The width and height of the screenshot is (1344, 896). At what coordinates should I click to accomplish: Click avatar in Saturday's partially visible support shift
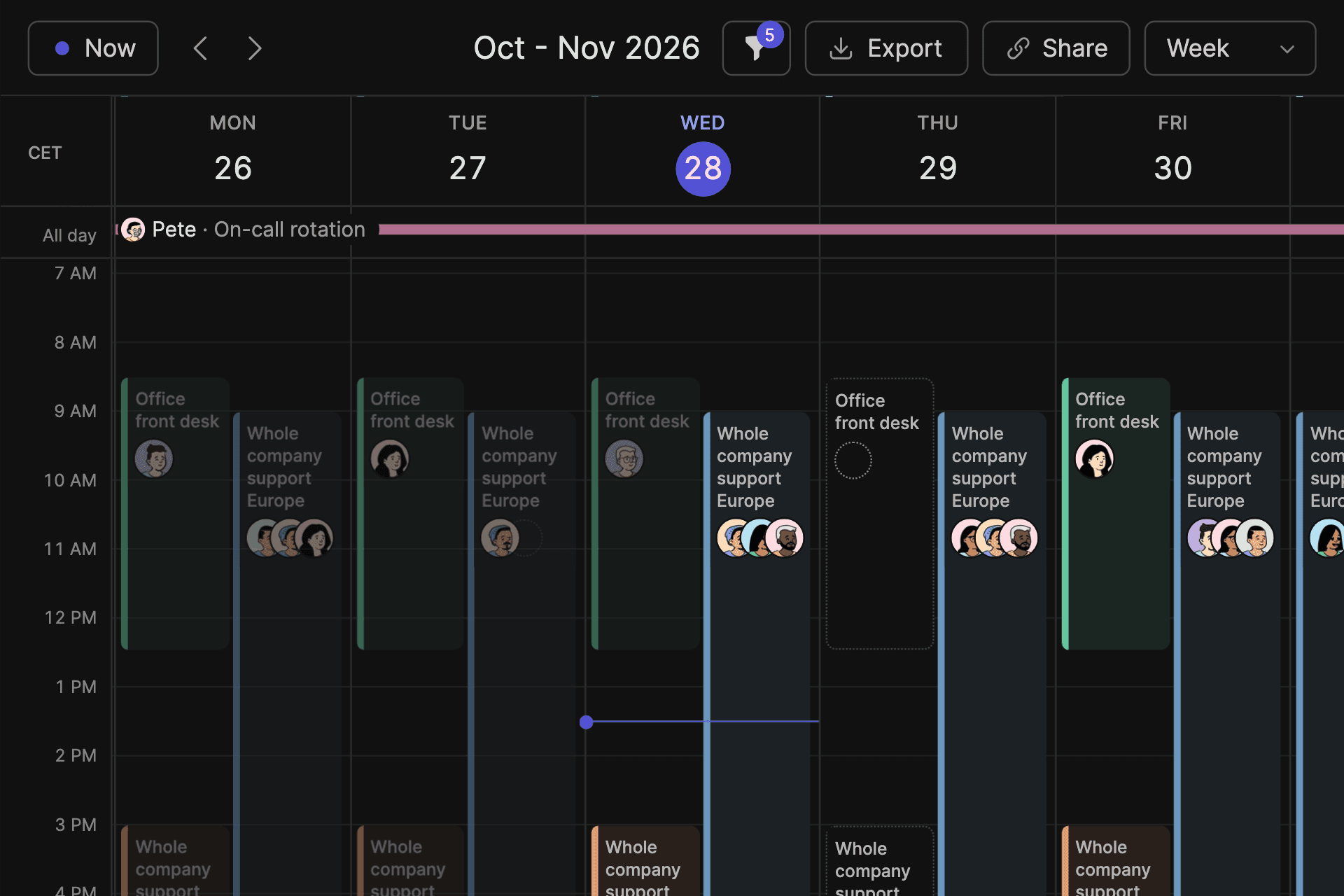(1327, 538)
